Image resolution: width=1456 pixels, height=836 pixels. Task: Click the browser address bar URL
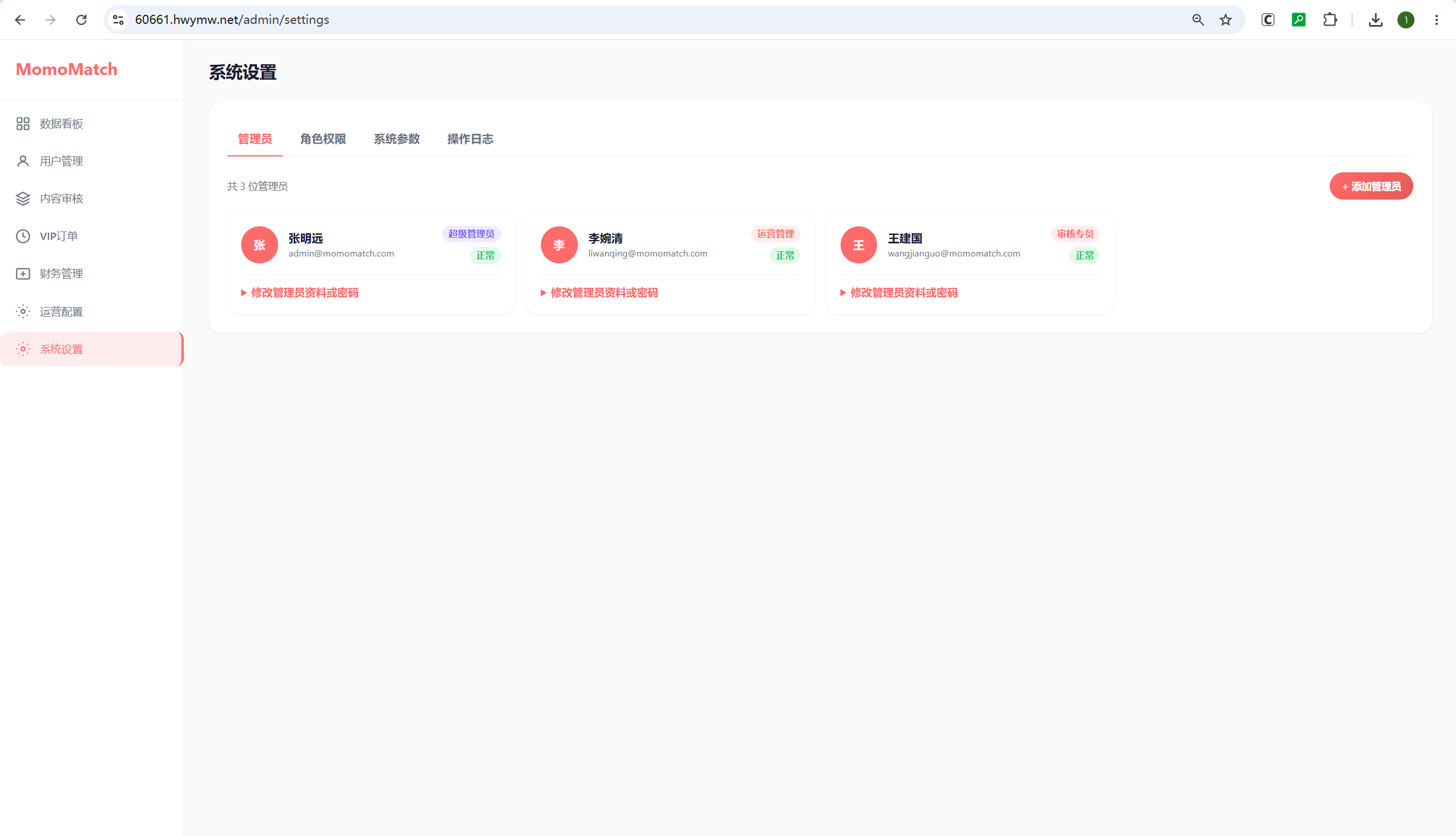coord(232,19)
